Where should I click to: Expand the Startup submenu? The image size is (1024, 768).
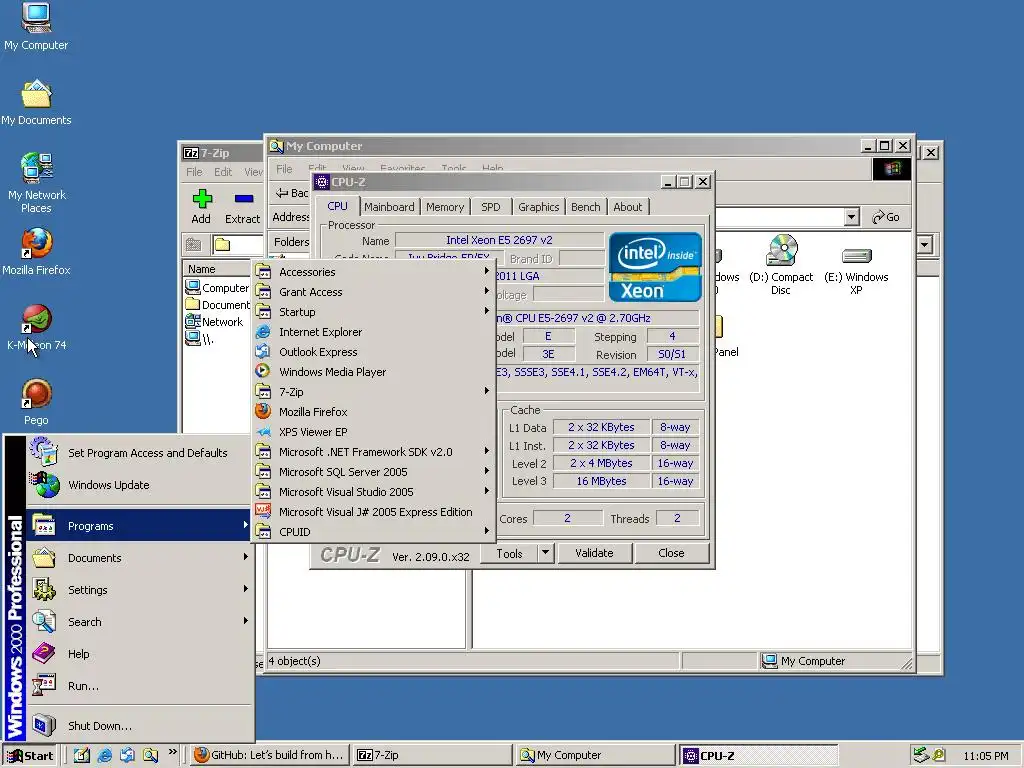click(x=374, y=312)
